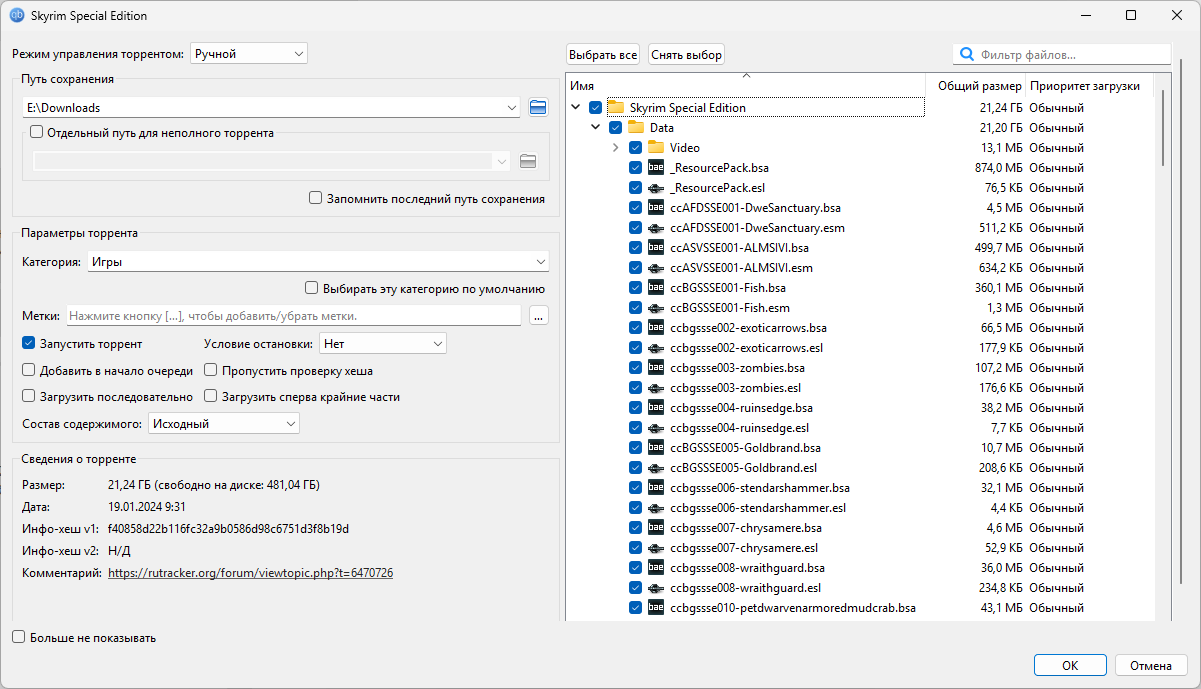This screenshot has width=1201, height=689.
Task: Click the Skyrim Special Edition folder icon
Action: tap(616, 107)
